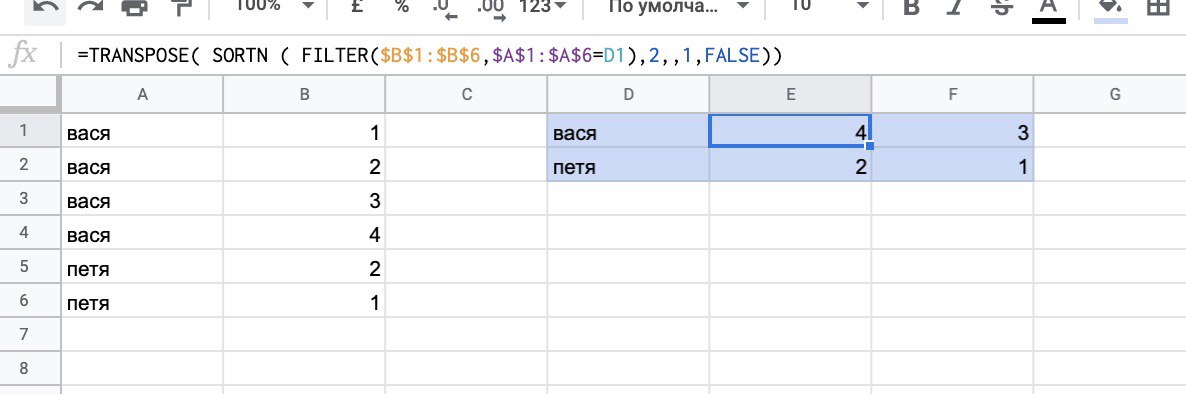
Task: Select cell A6 containing 'петя'
Action: tap(142, 300)
